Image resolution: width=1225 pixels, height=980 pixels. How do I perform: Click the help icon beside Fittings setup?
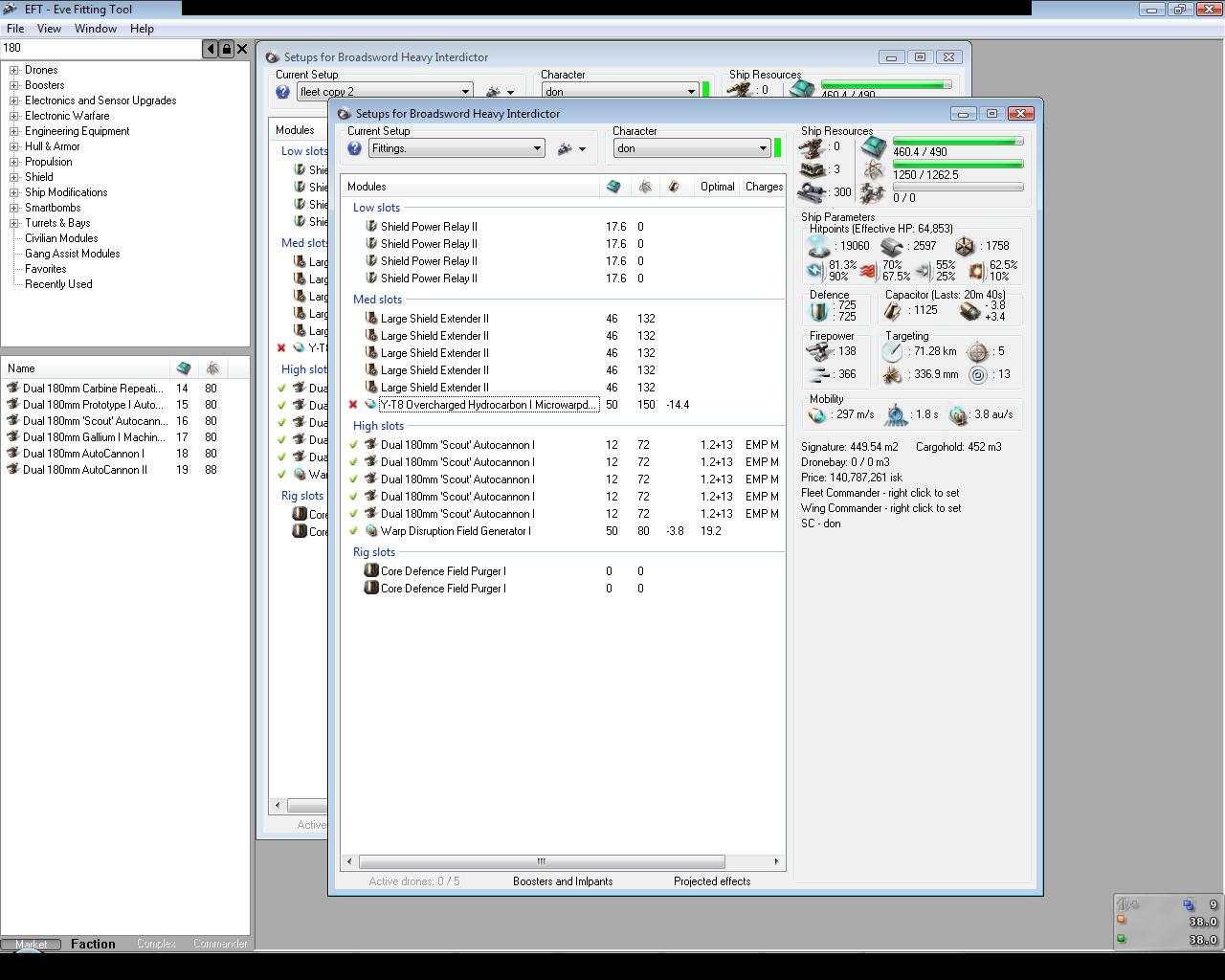tap(354, 148)
